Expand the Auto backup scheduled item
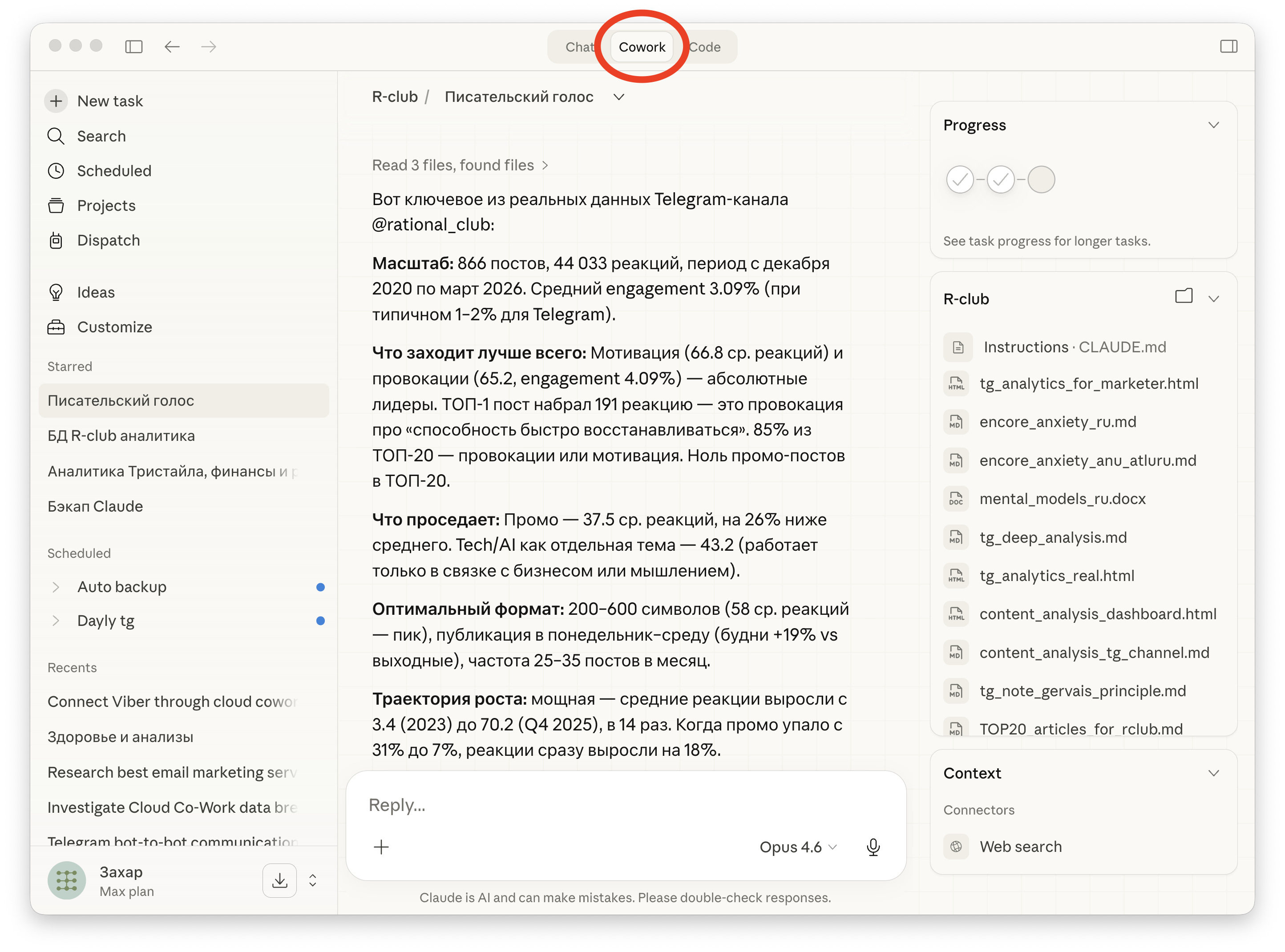Screen dimensions: 1285x952 56,587
